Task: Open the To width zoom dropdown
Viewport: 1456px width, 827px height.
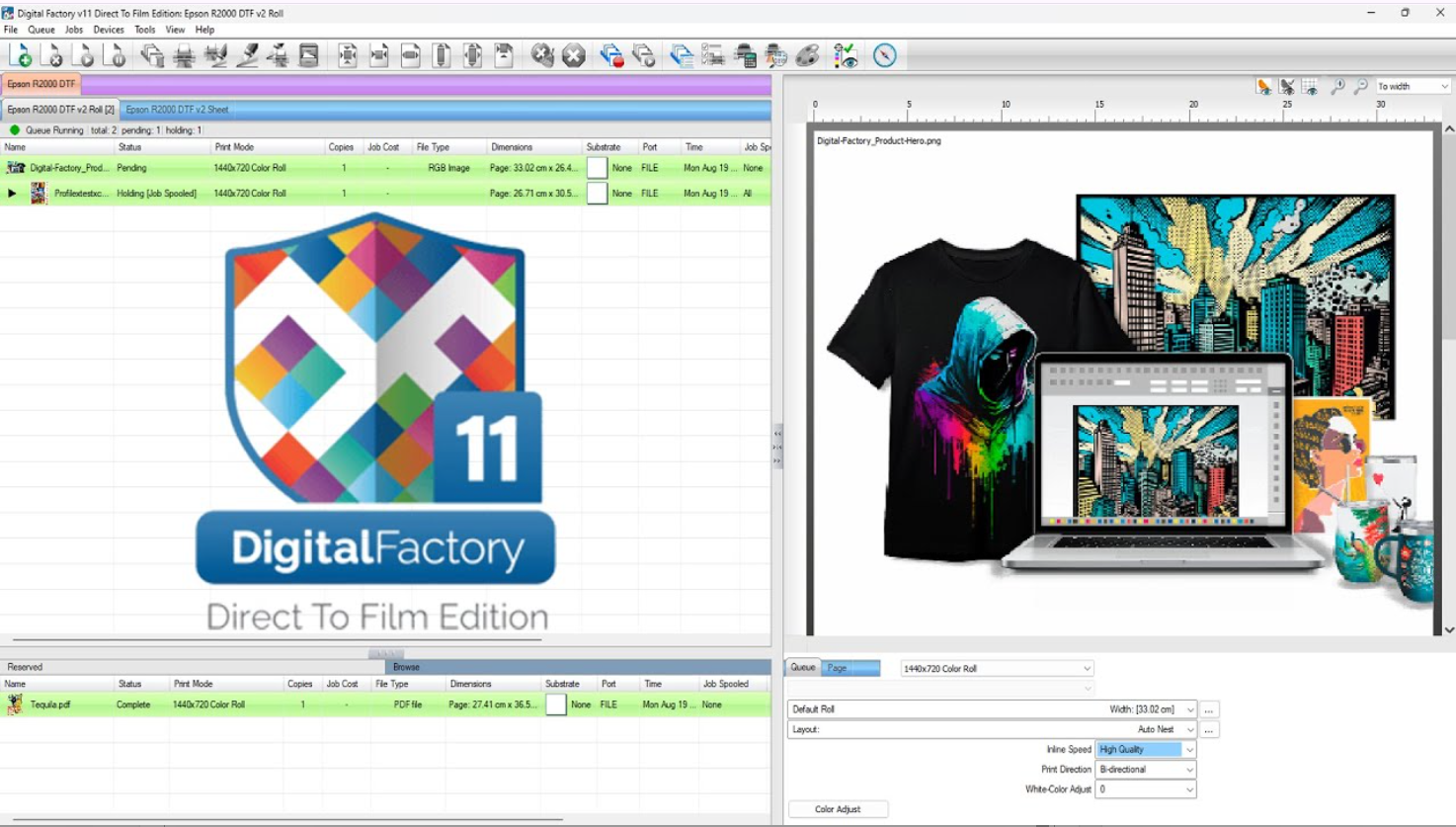Action: (x=1443, y=87)
